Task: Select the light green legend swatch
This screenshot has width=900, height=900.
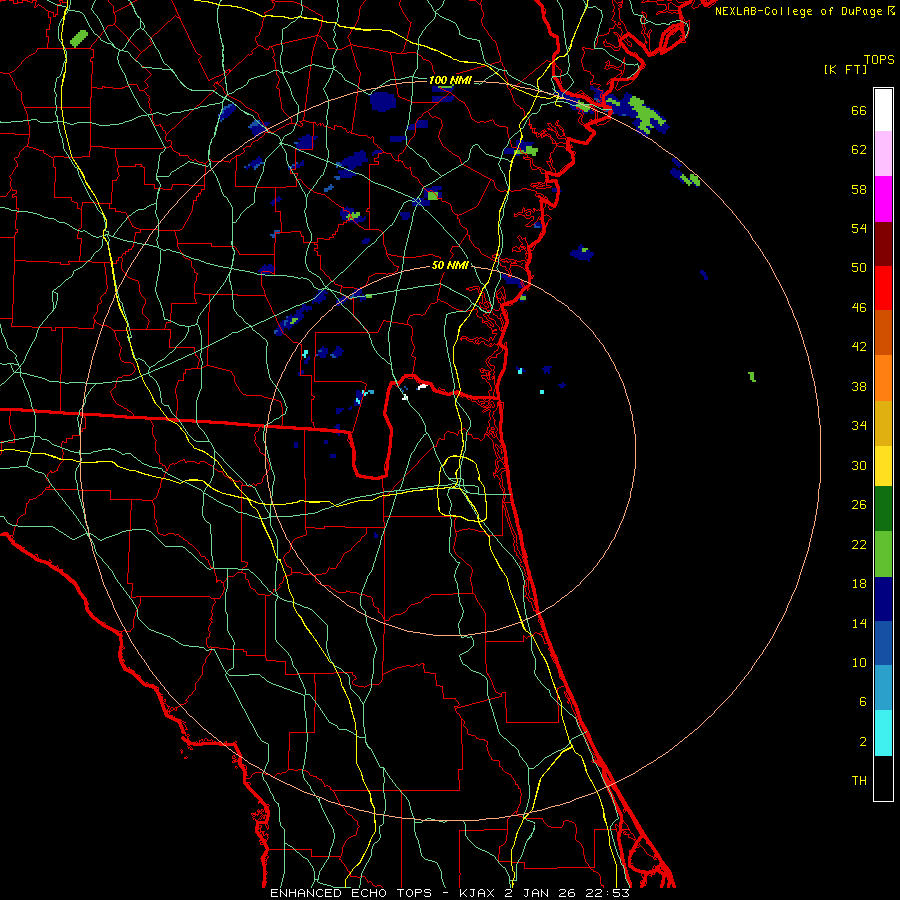Action: point(883,554)
